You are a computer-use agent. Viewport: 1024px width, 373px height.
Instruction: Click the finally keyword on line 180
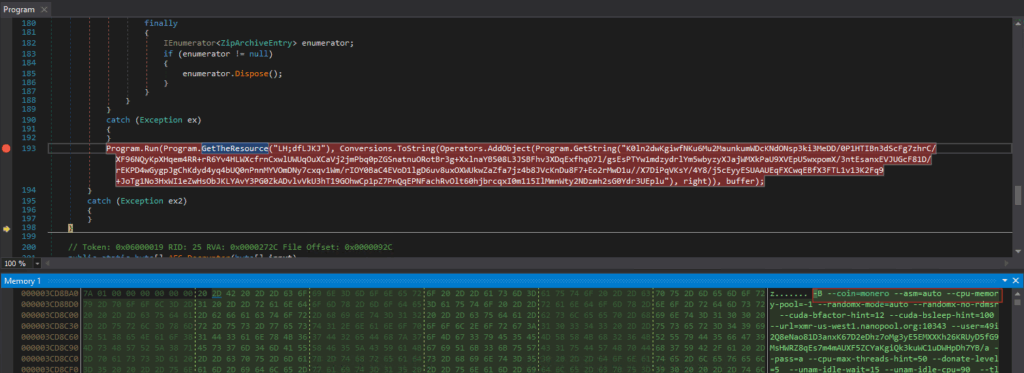click(x=161, y=23)
